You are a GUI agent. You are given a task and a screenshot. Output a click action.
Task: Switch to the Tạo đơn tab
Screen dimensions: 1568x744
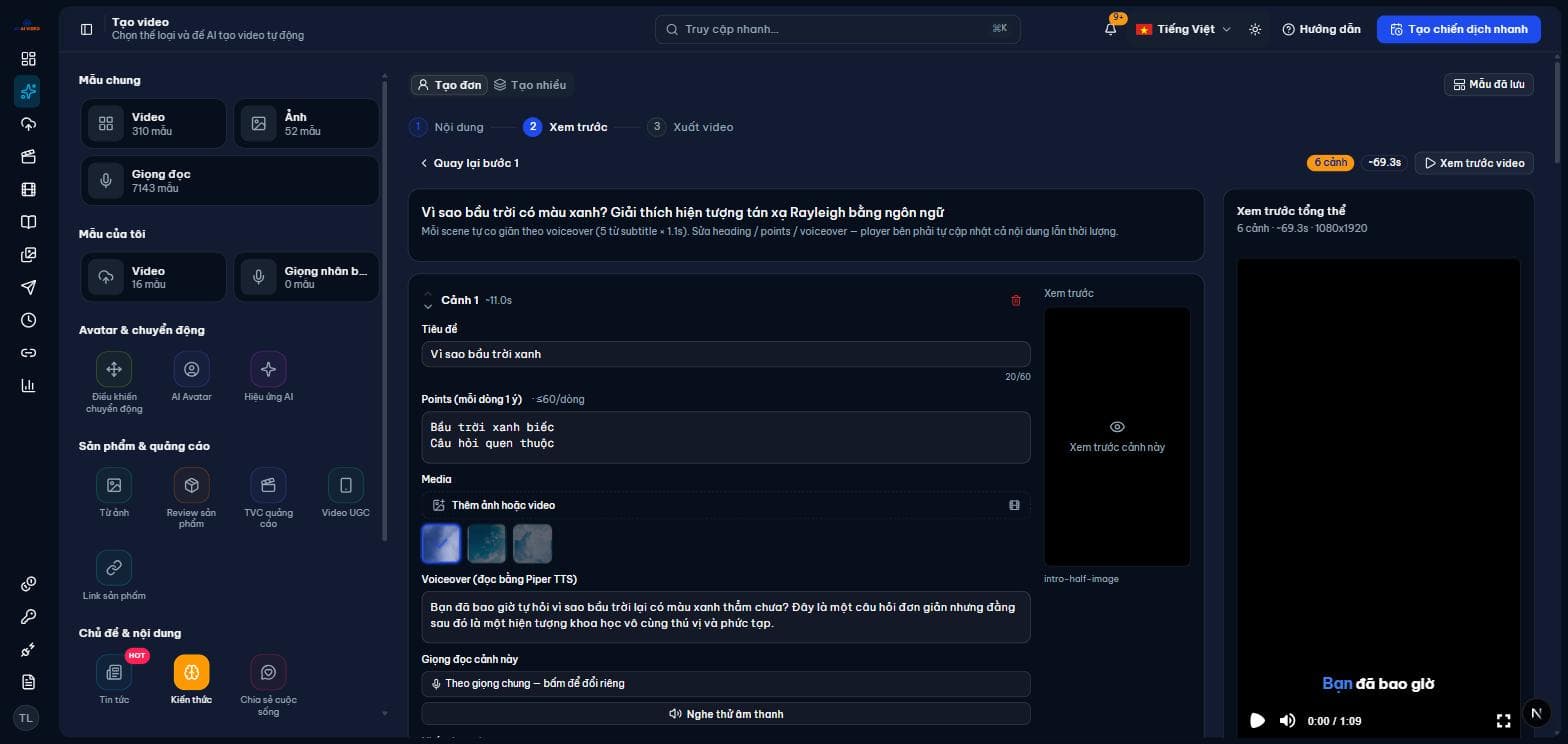449,85
